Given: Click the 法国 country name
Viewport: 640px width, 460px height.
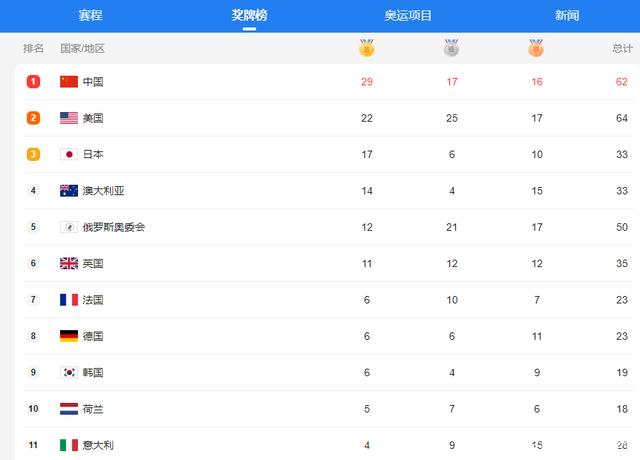Looking at the screenshot, I should click(x=93, y=300).
